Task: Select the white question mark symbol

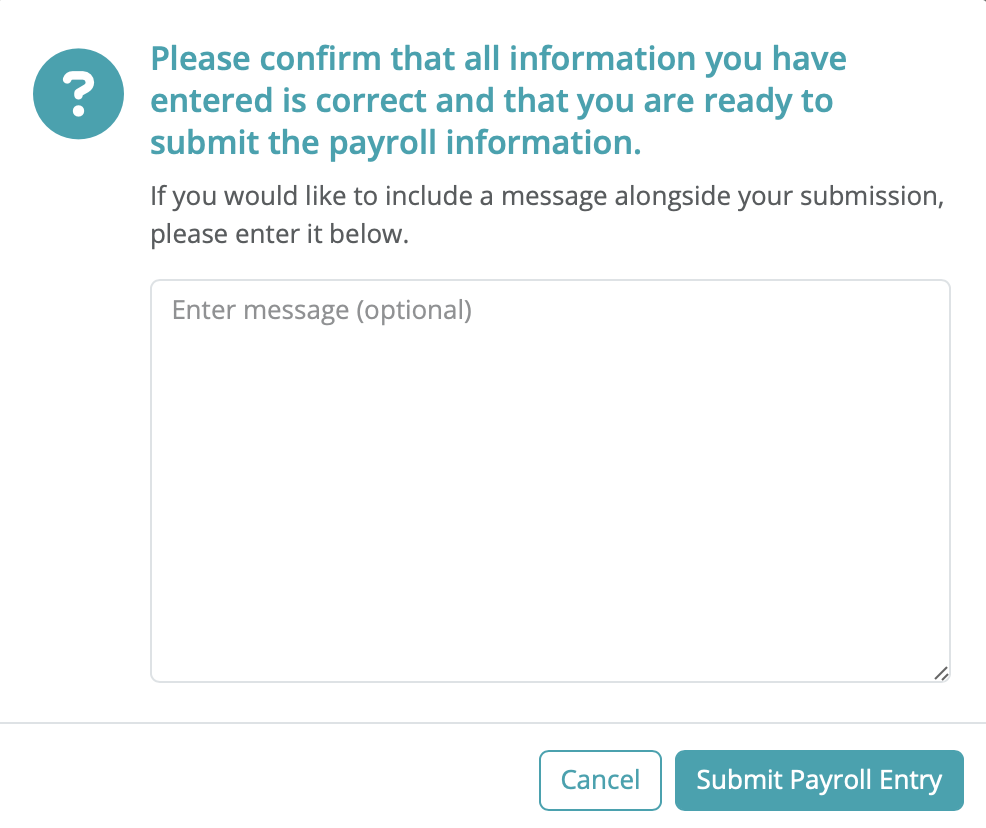Action: (79, 94)
